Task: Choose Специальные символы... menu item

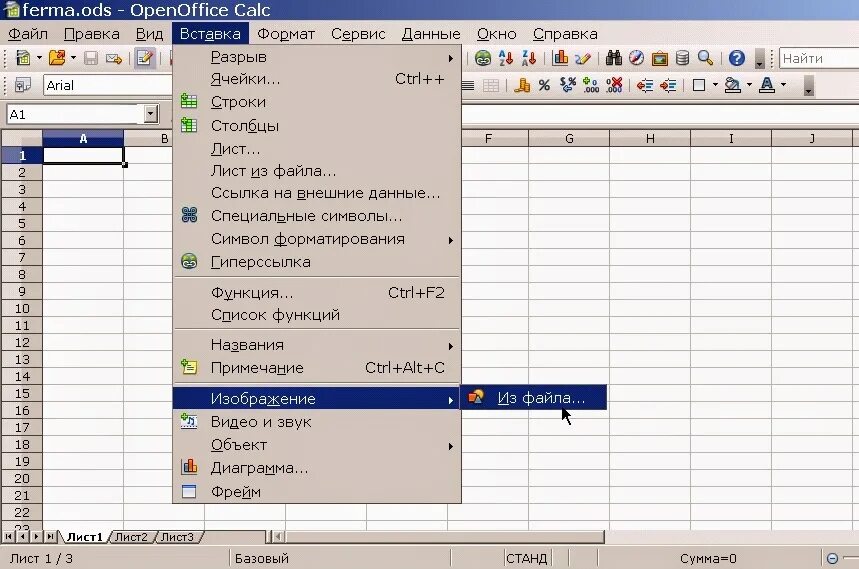Action: 317,216
